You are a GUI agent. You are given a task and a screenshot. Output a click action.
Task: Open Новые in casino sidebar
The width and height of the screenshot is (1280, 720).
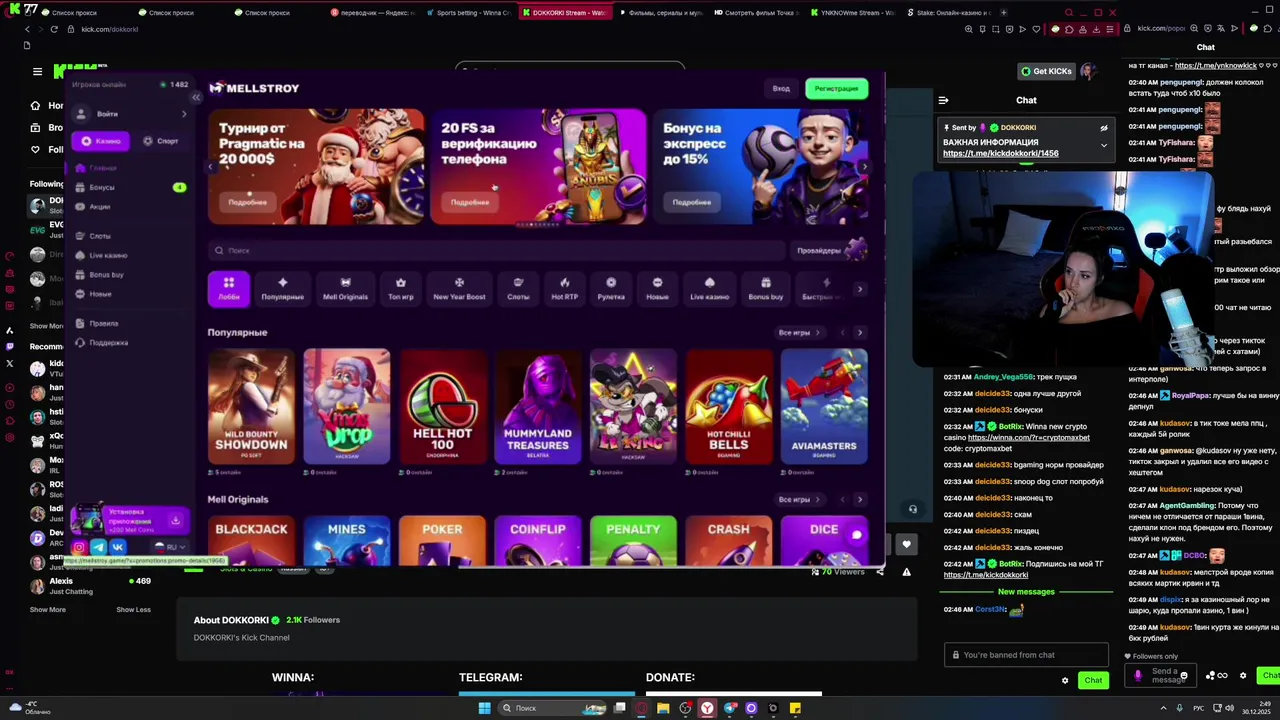point(100,294)
